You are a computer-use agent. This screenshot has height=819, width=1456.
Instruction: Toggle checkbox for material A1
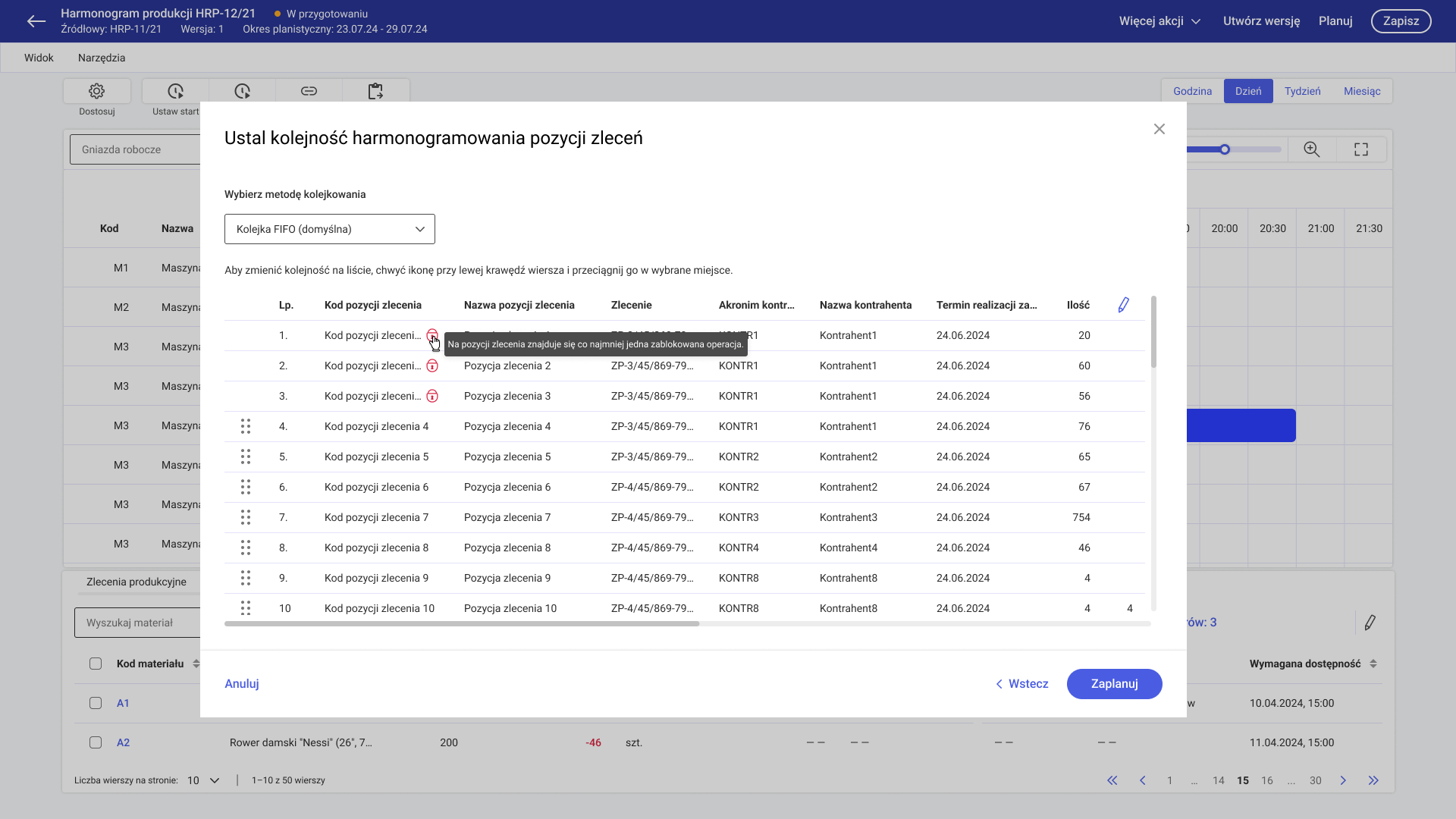[x=96, y=703]
